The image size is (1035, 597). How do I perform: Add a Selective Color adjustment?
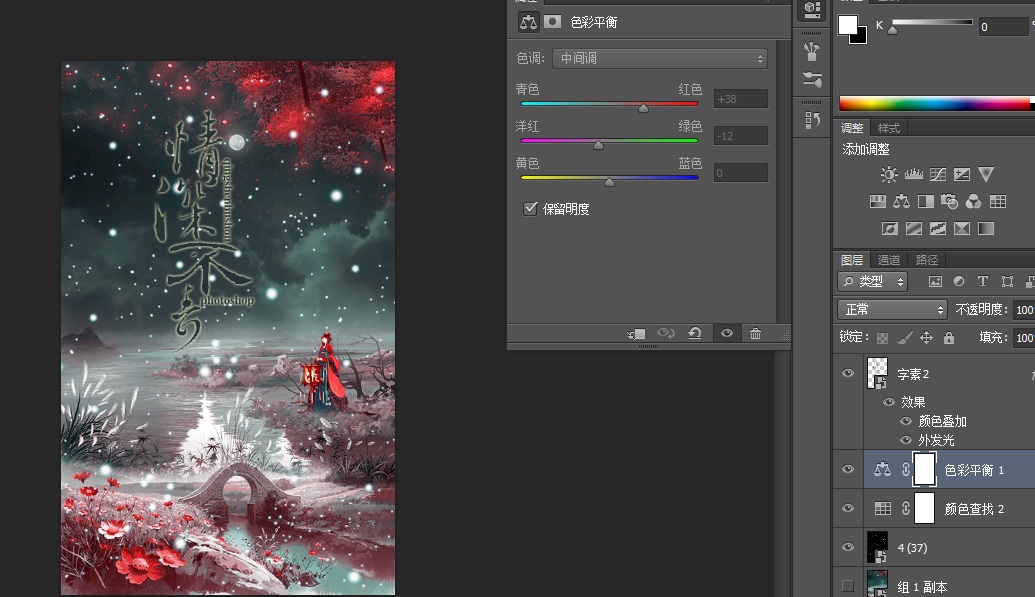962,228
